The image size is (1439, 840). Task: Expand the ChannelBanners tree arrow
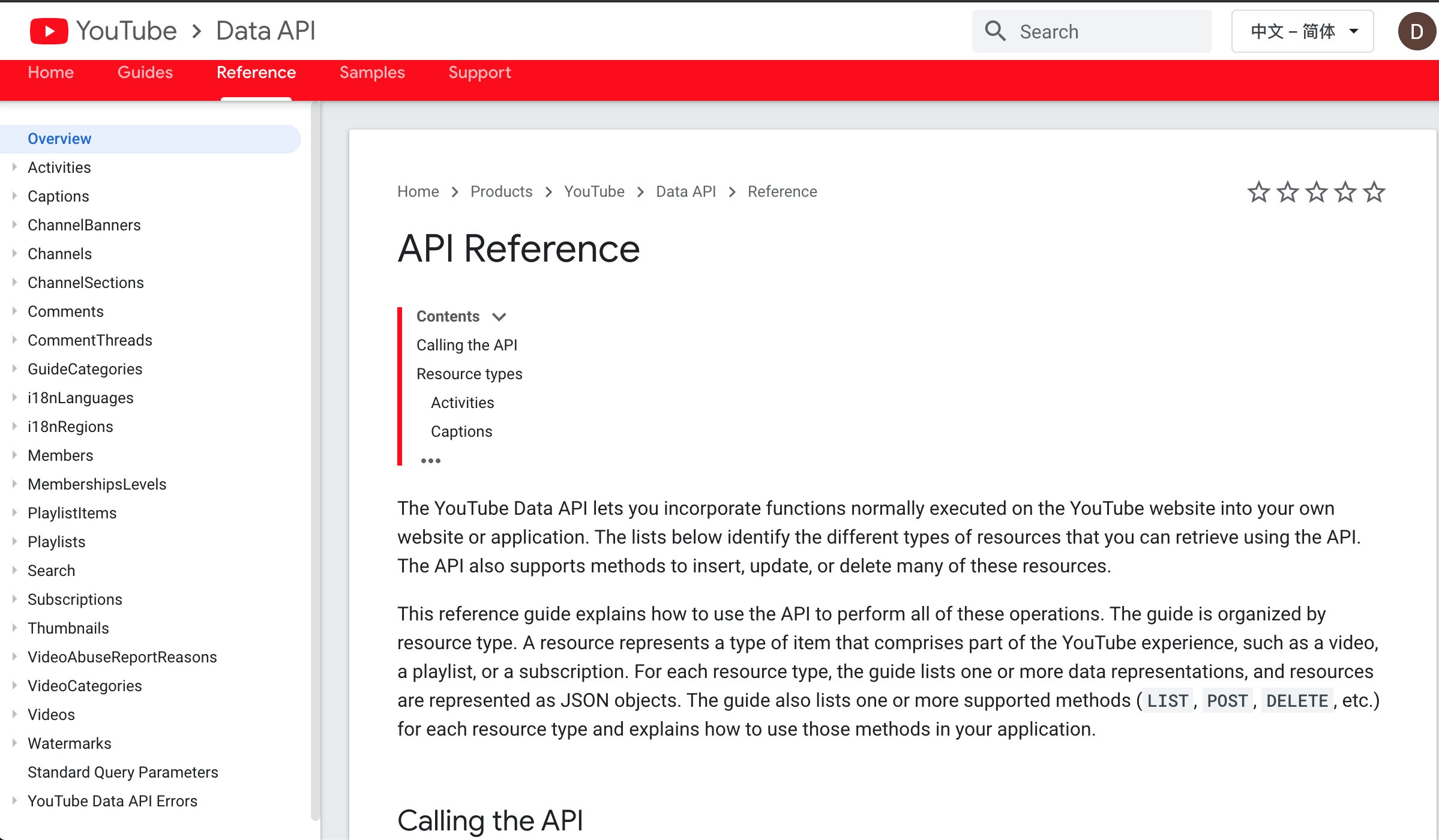(14, 224)
